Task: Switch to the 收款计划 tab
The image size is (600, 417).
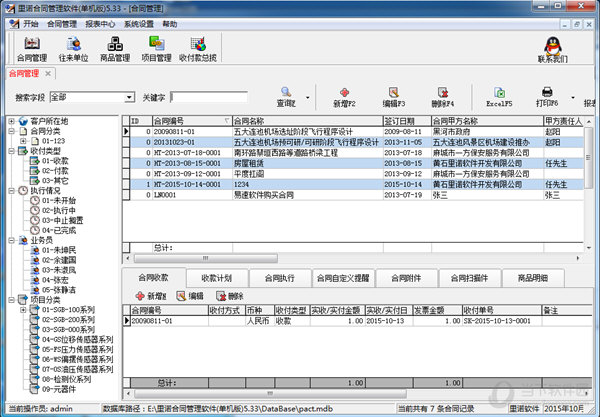Action: pyautogui.click(x=216, y=277)
